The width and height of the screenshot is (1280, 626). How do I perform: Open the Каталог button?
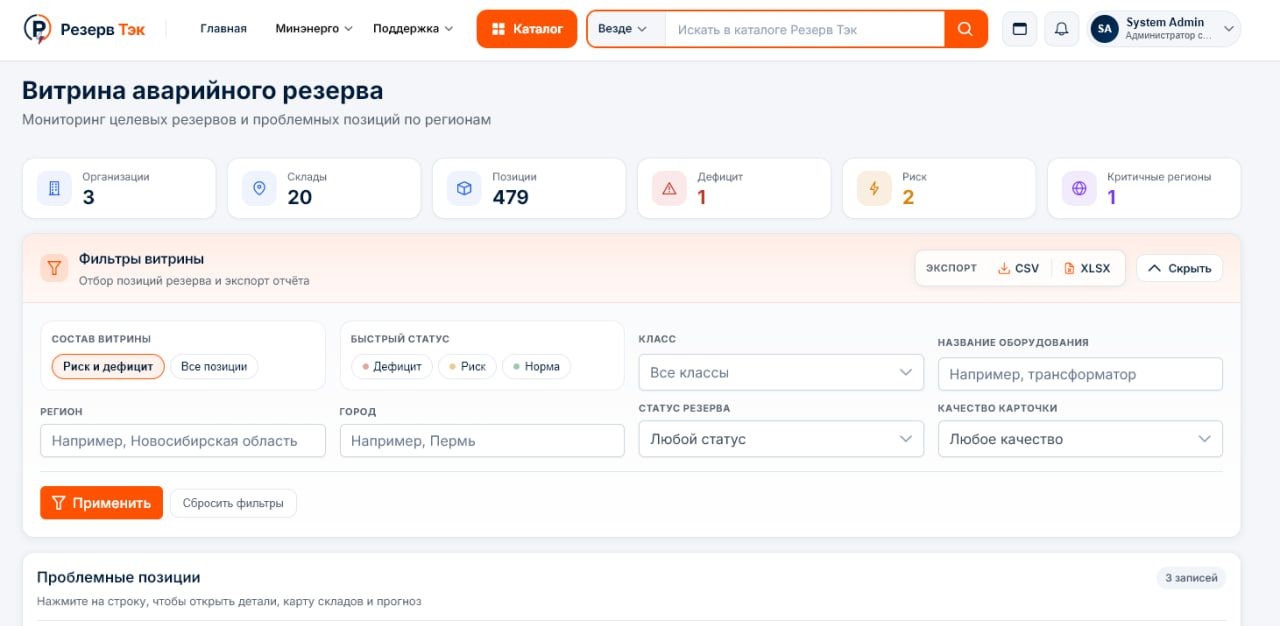527,29
